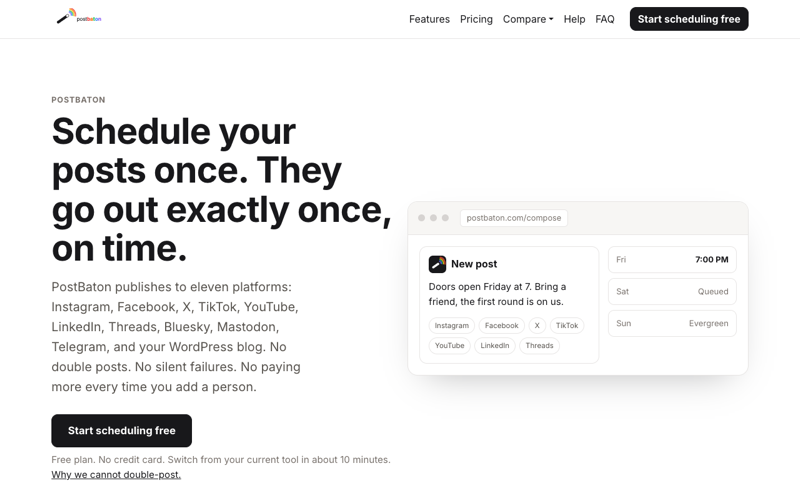Go to the Pricing page

tap(476, 19)
